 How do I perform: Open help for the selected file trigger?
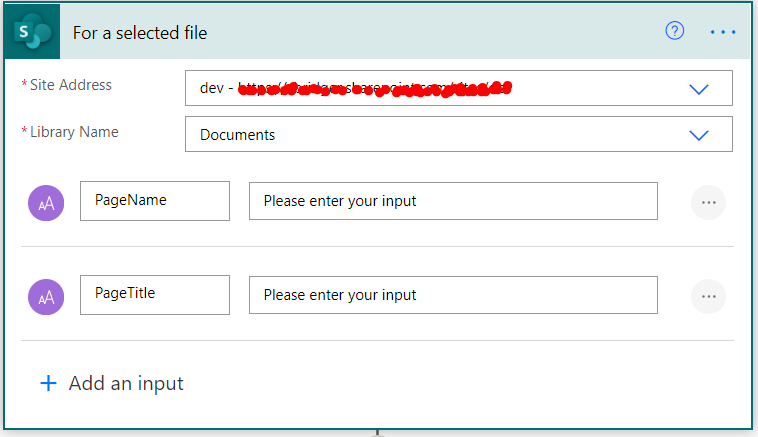pos(674,31)
